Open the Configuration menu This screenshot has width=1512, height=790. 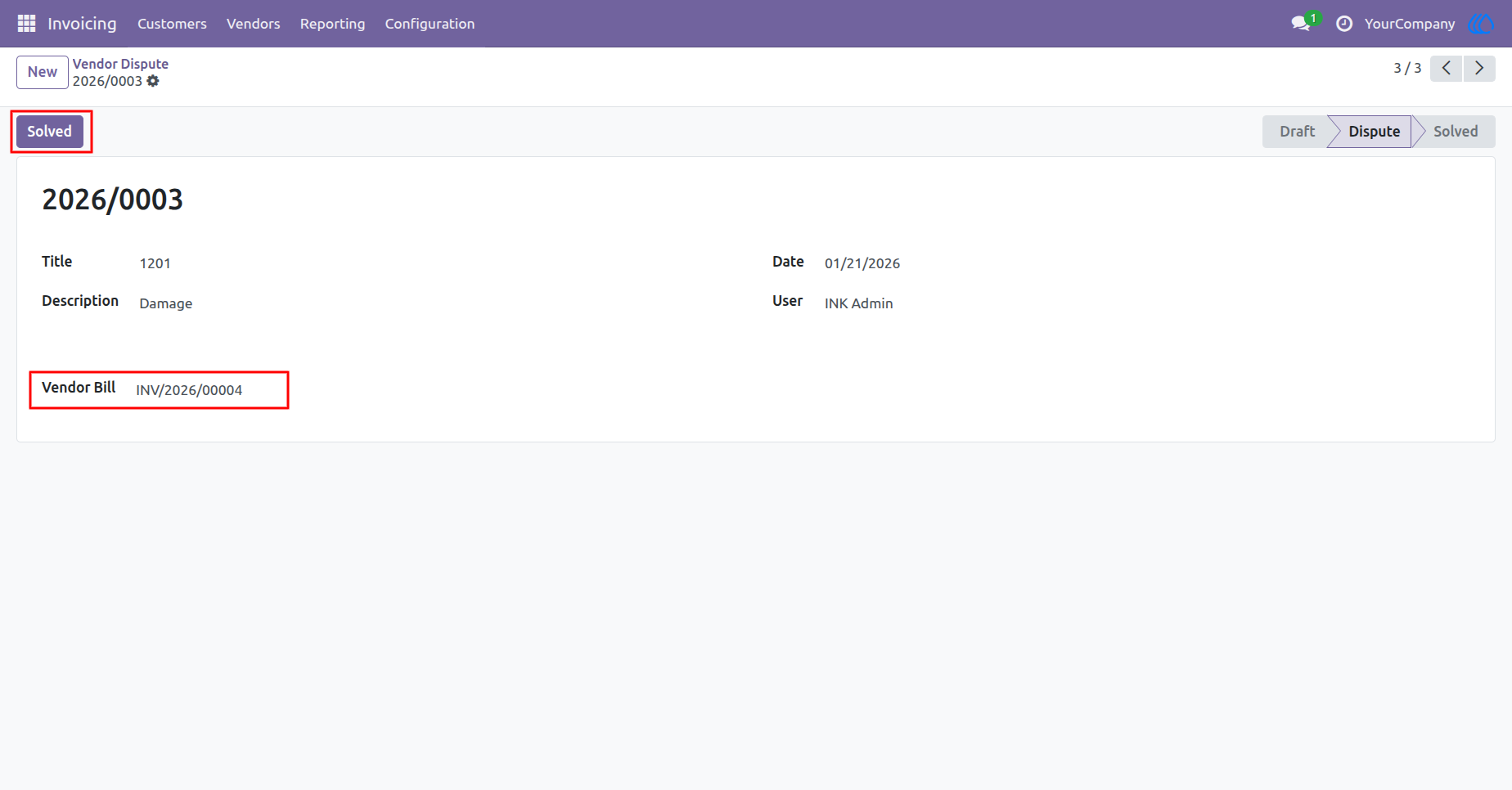coord(430,24)
